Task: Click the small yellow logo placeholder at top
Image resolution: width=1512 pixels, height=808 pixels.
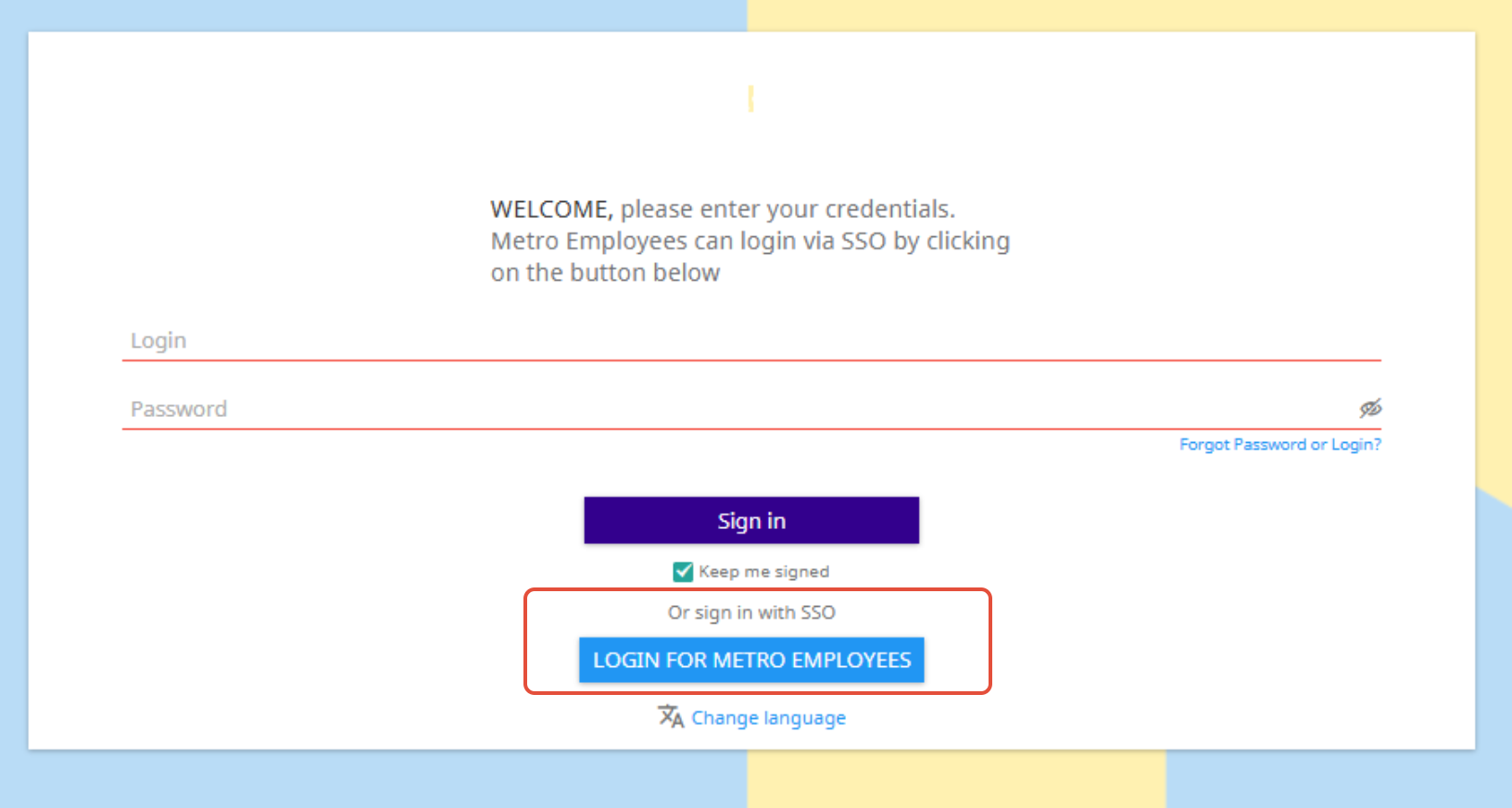Action: tap(750, 98)
